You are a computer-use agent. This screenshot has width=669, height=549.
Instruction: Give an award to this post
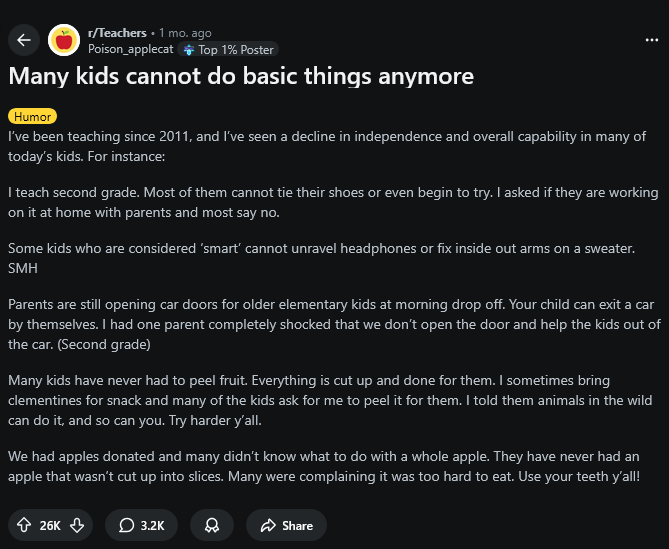(x=211, y=525)
